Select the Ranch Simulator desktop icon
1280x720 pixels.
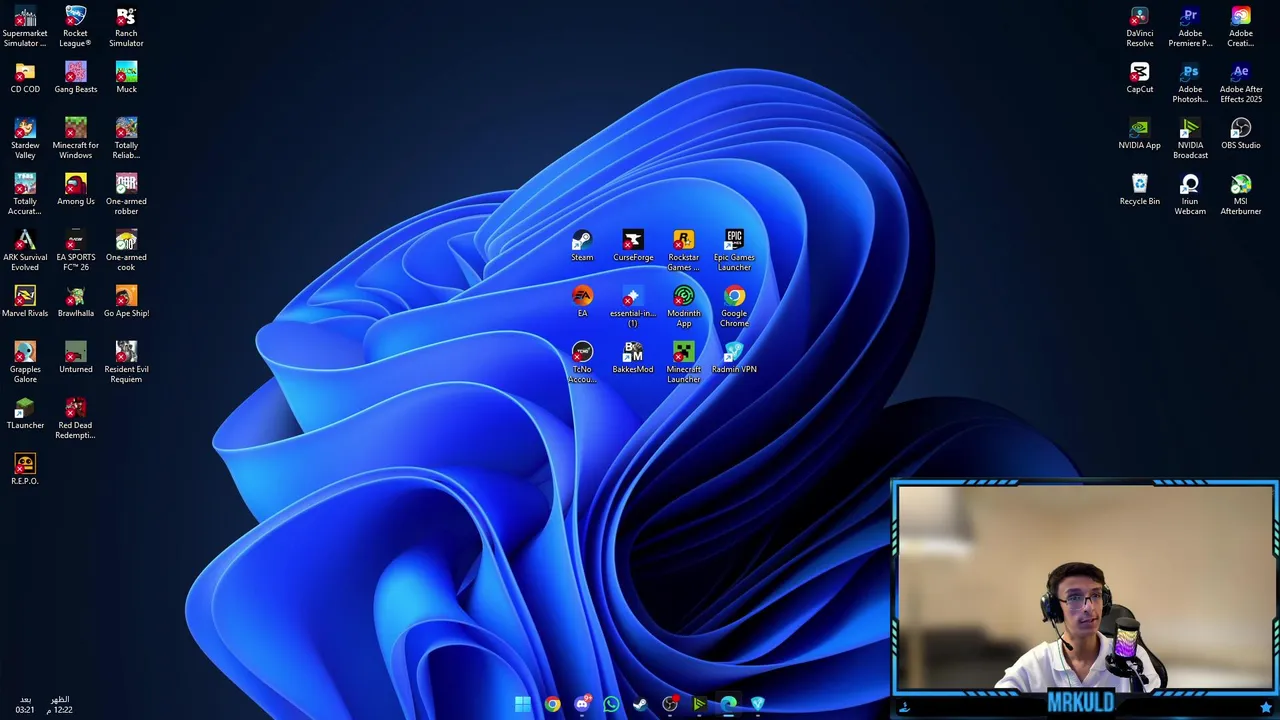click(x=126, y=27)
